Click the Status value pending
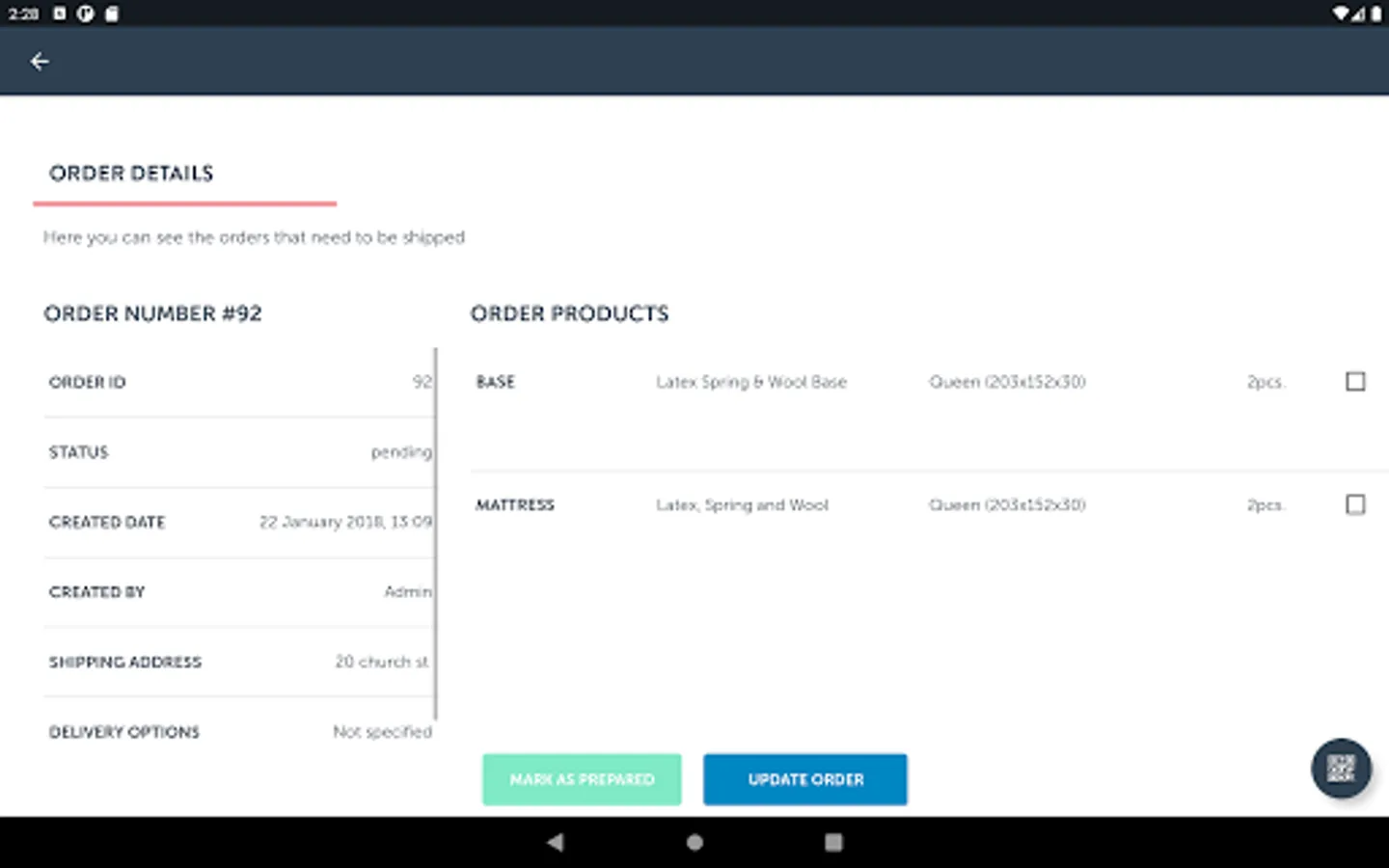Viewport: 1389px width, 868px height. [x=401, y=452]
